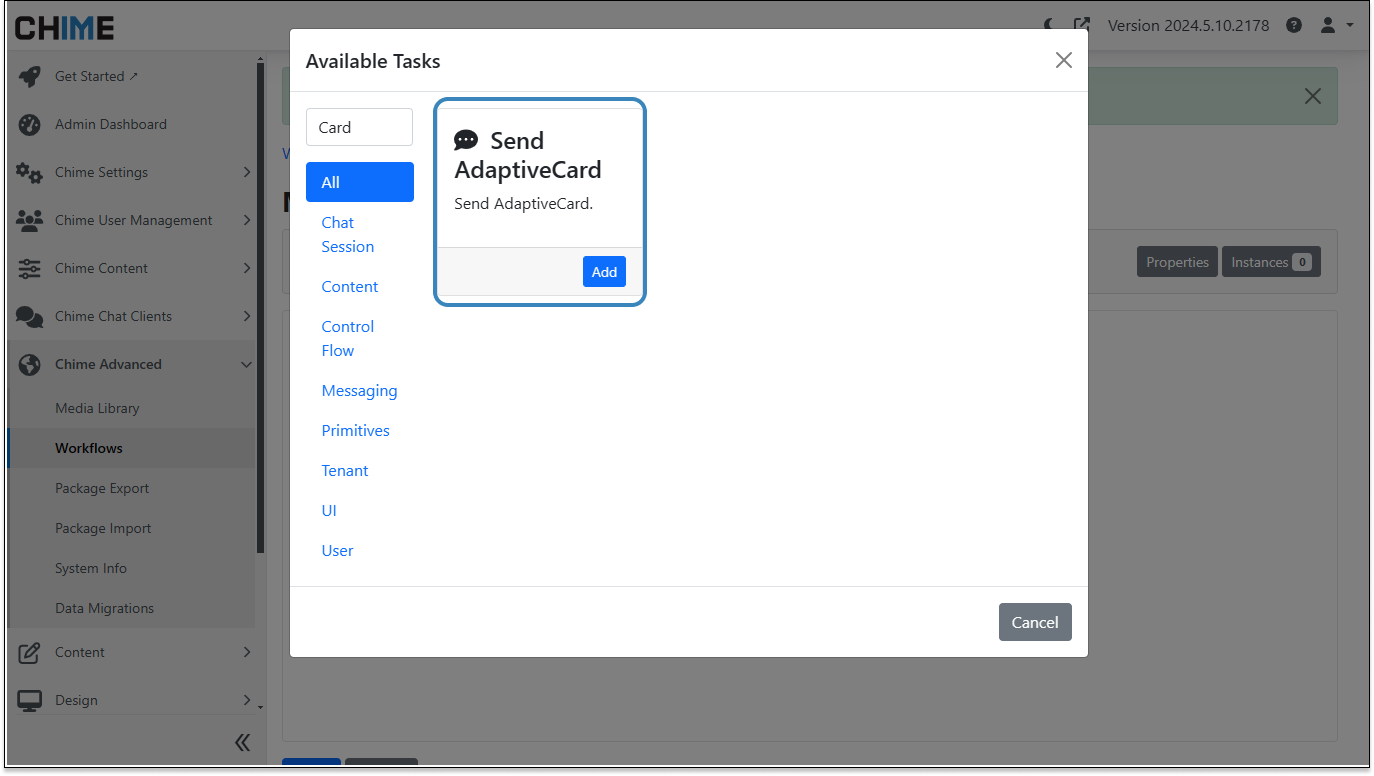Expand the Content menu chevron

(x=247, y=652)
